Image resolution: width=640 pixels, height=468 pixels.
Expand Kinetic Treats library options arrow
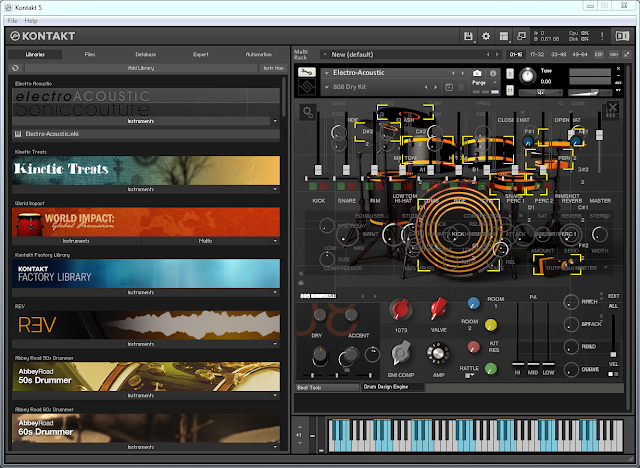pyautogui.click(x=275, y=189)
